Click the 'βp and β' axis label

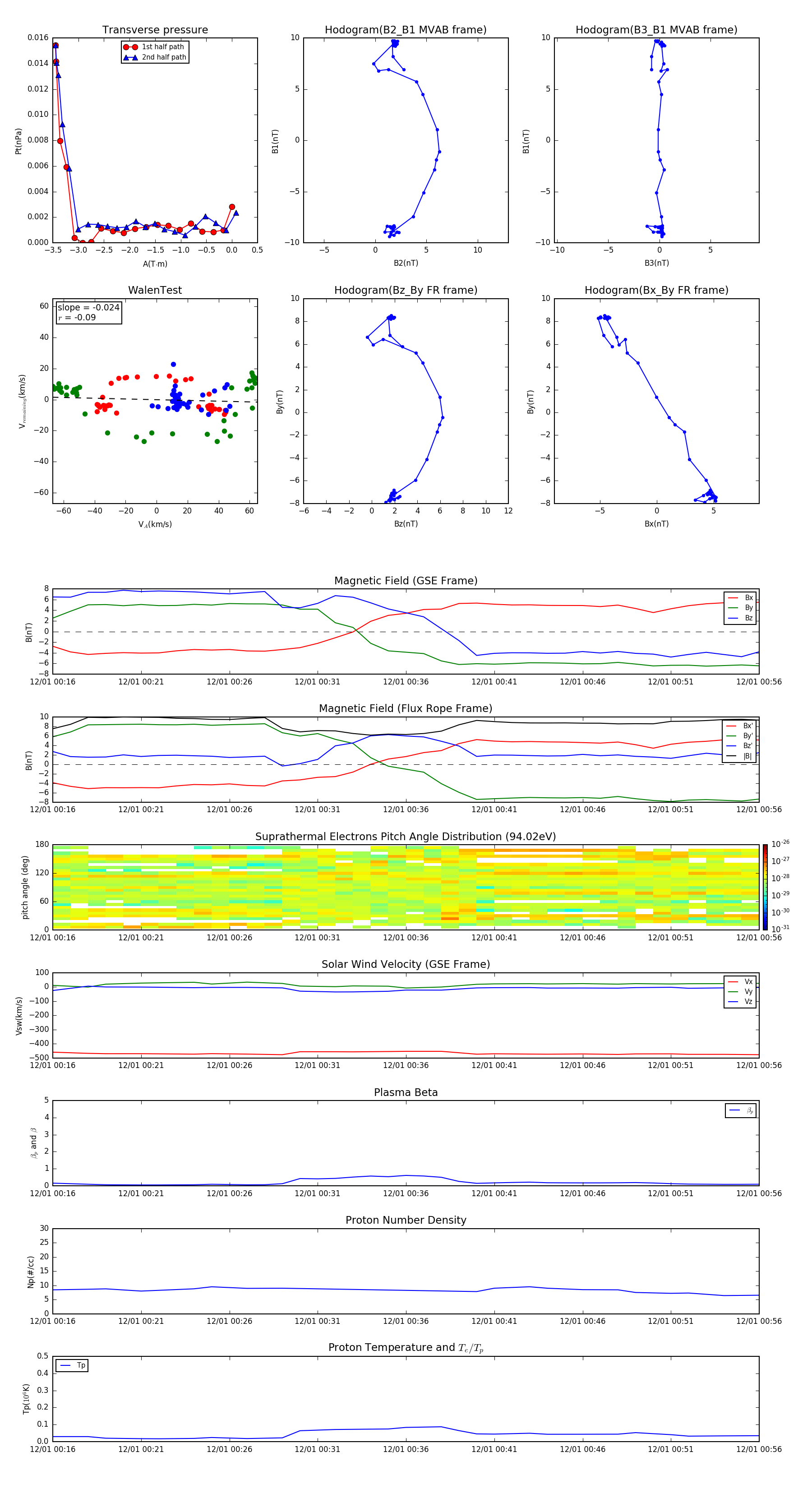pos(33,1143)
